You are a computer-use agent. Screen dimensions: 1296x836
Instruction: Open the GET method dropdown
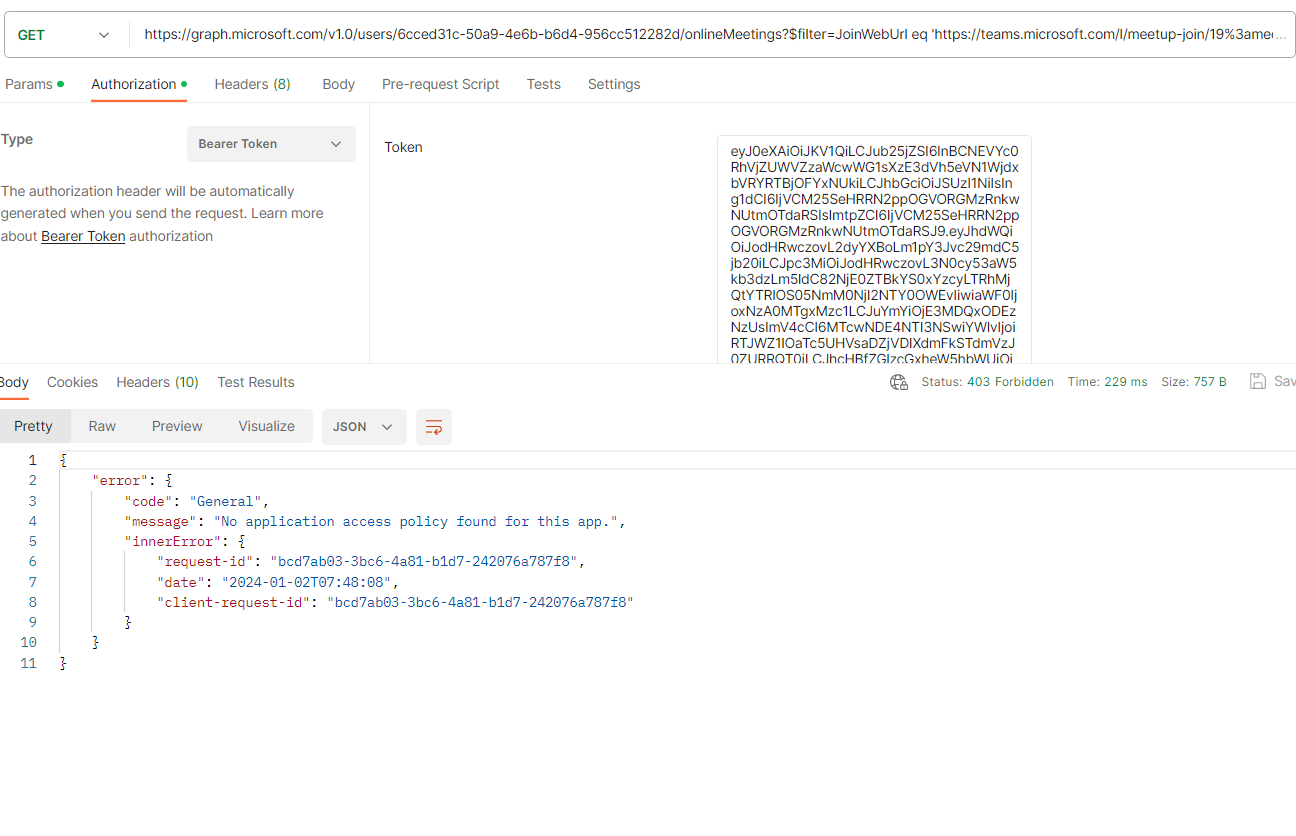(x=64, y=35)
